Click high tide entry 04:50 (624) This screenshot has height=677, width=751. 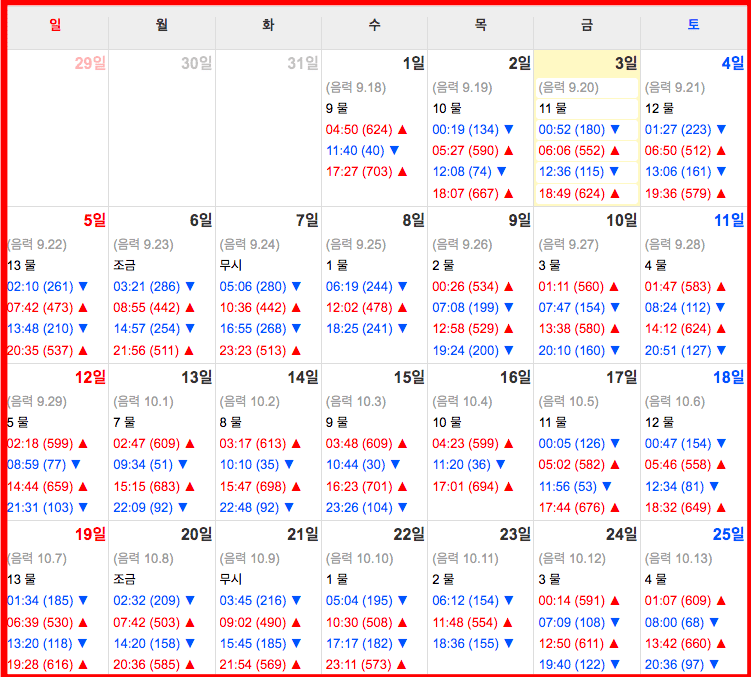[366, 129]
